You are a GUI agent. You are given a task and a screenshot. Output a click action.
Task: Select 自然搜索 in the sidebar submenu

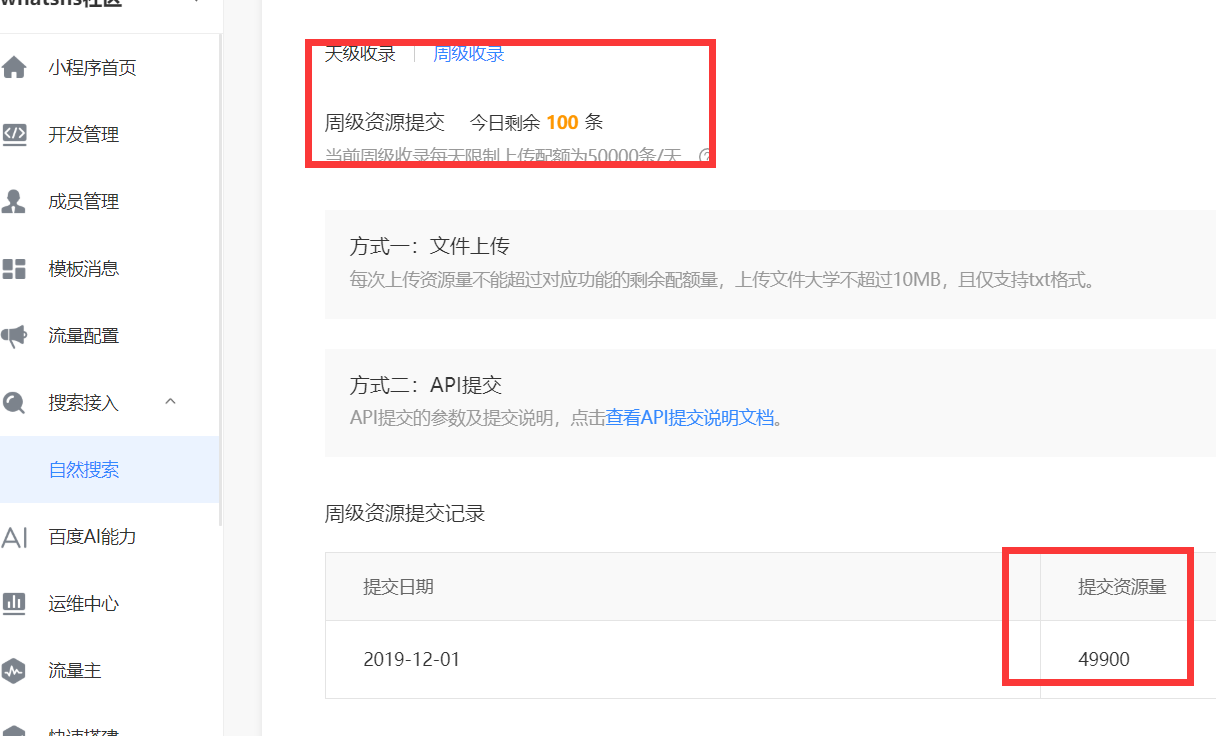(x=84, y=470)
